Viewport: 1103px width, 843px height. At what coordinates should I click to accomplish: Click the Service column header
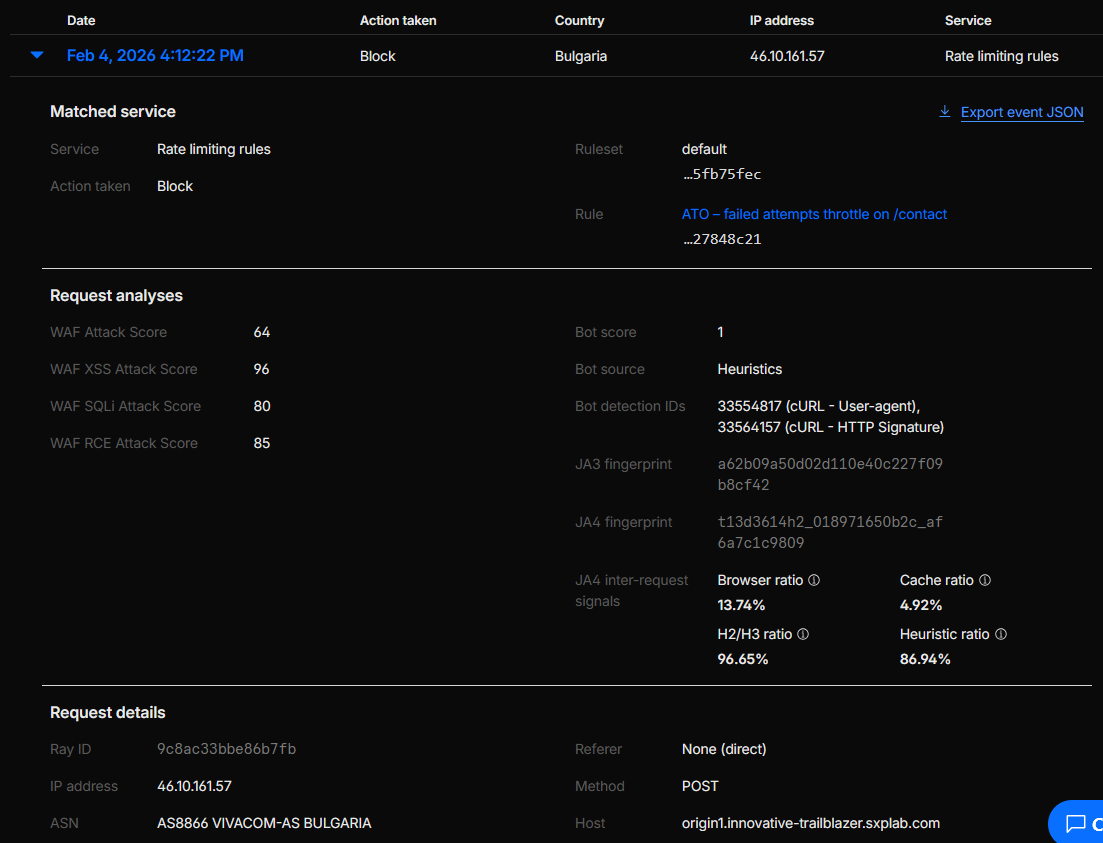[x=968, y=20]
